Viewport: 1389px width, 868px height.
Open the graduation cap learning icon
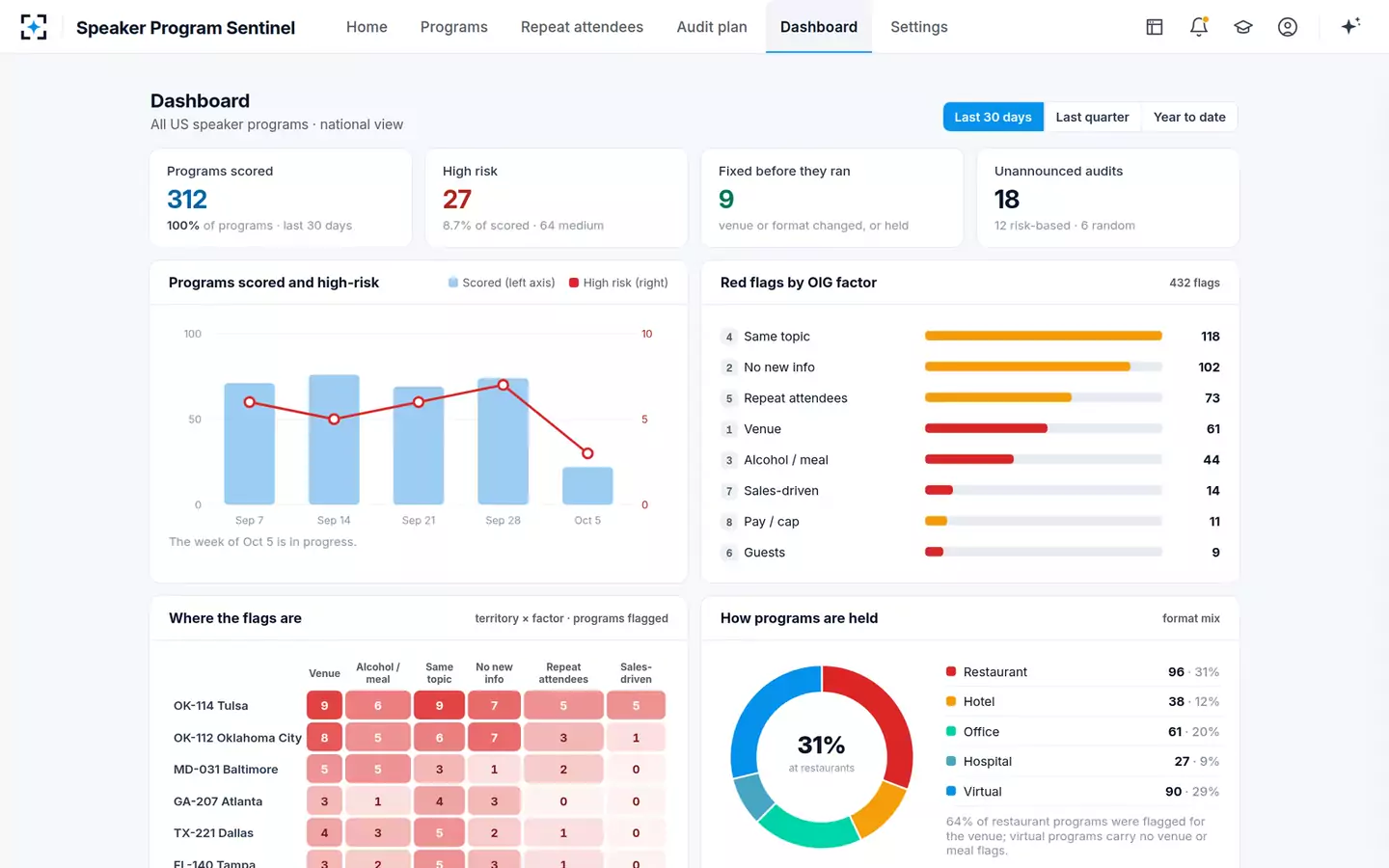1243,27
